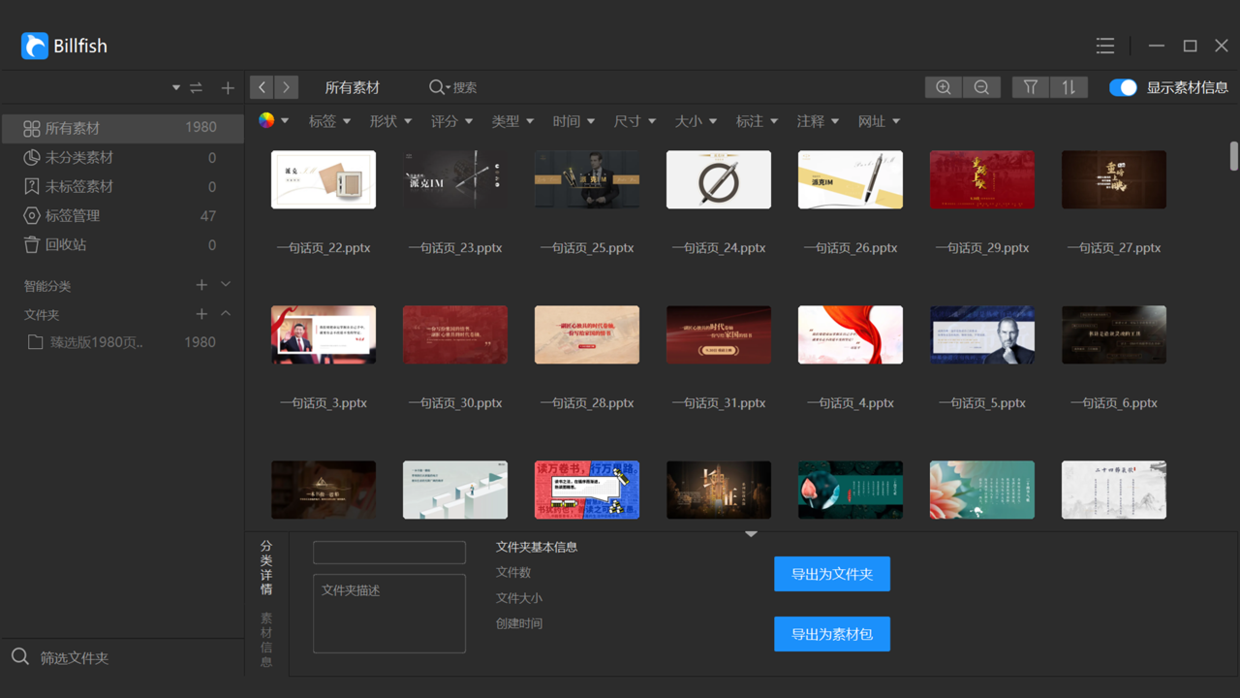Click the sort order icon

(x=1068, y=87)
